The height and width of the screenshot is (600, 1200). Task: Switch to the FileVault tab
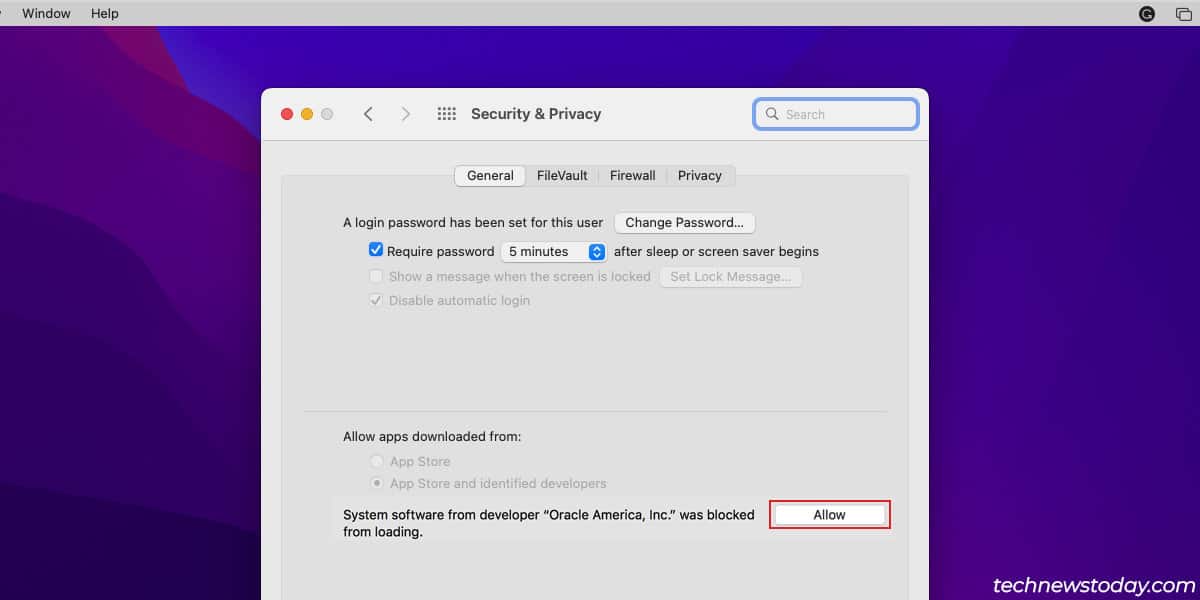click(x=562, y=175)
